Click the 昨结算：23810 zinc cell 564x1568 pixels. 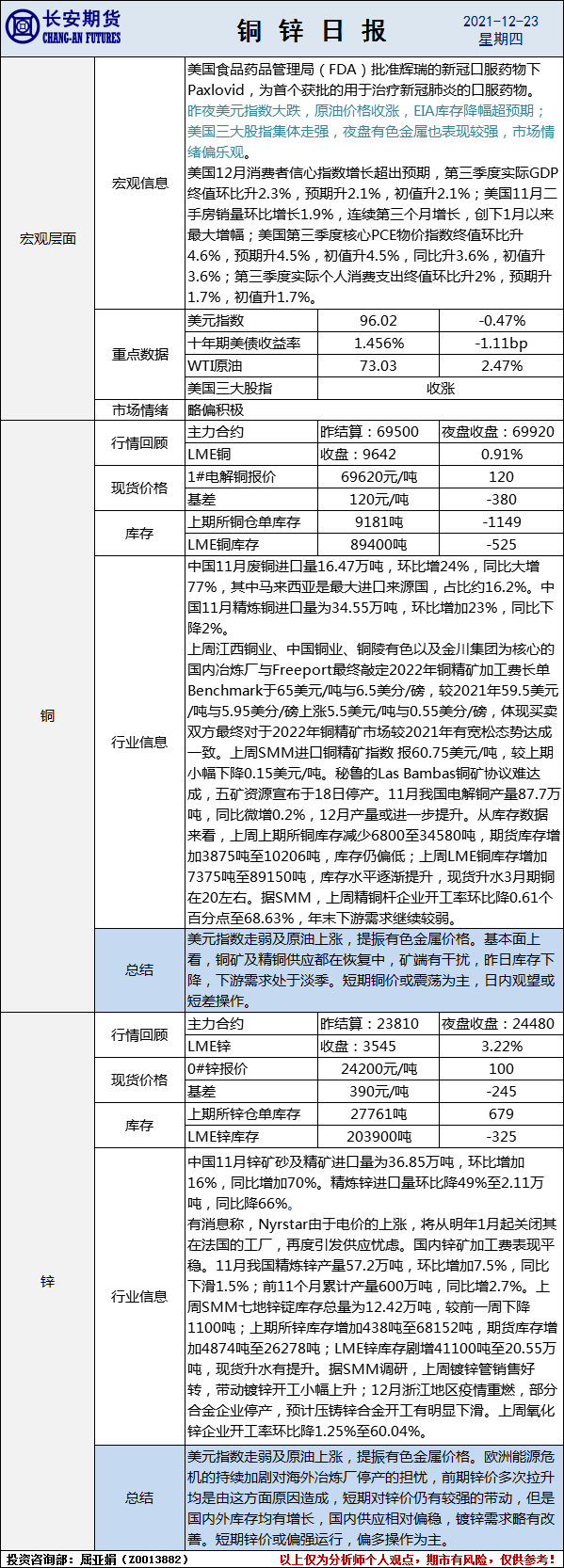coord(379,1023)
